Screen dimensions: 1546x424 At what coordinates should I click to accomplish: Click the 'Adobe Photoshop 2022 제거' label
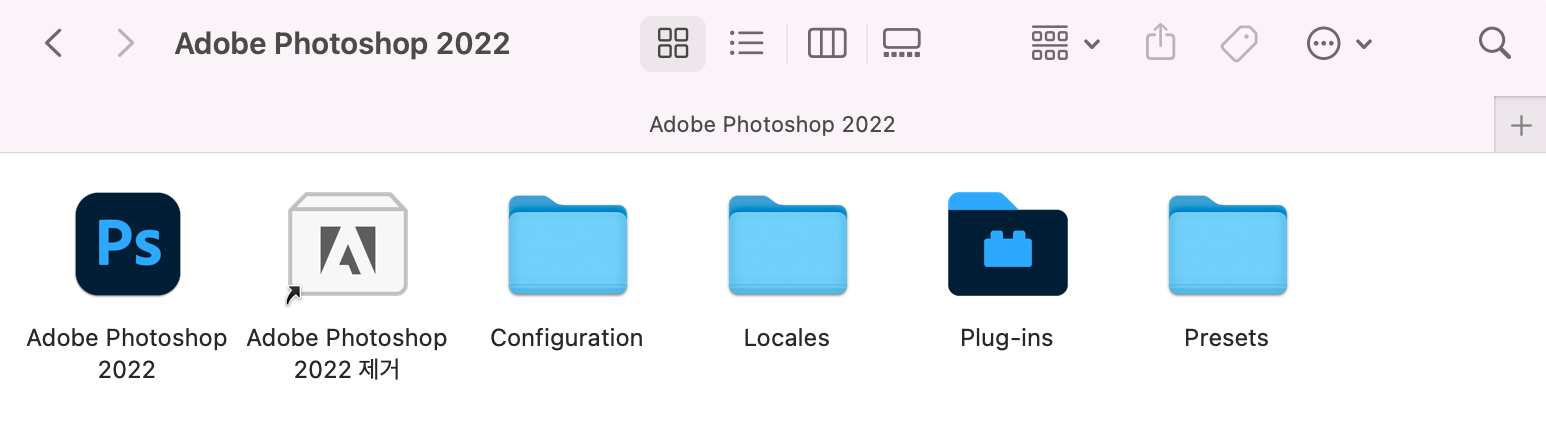(x=347, y=354)
